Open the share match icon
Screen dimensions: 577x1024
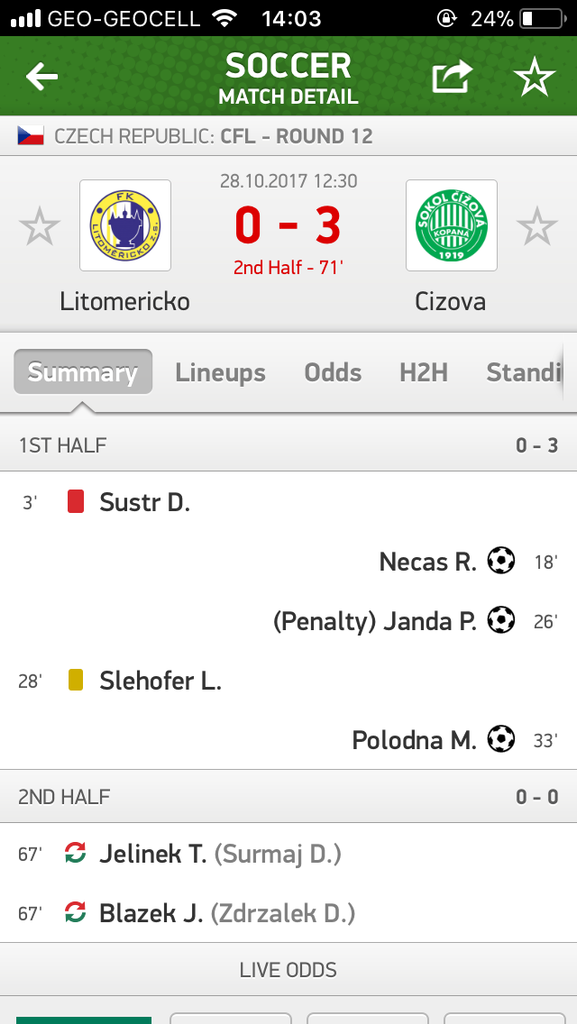pos(452,76)
